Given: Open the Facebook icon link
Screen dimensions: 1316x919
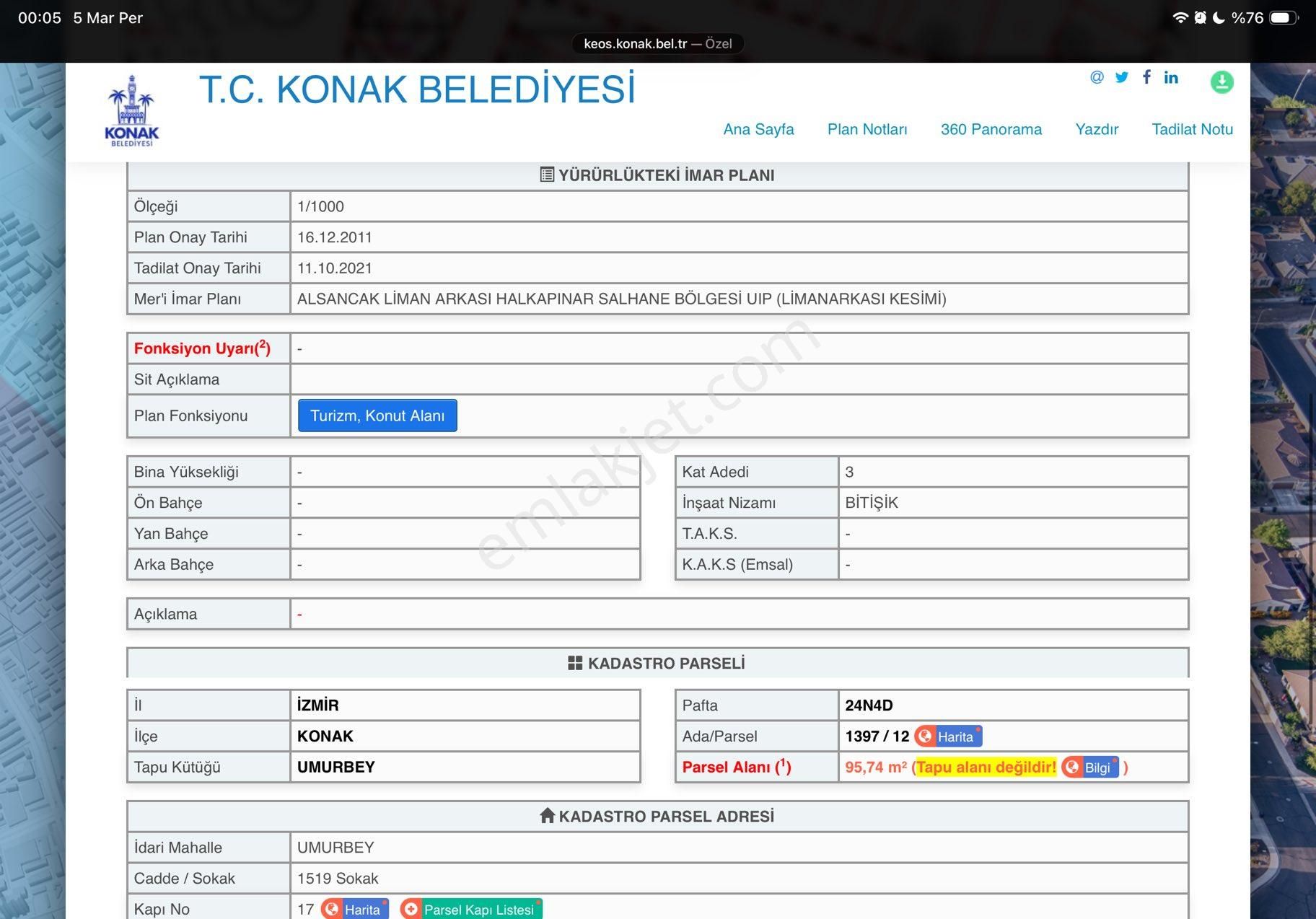Looking at the screenshot, I should (x=1146, y=77).
